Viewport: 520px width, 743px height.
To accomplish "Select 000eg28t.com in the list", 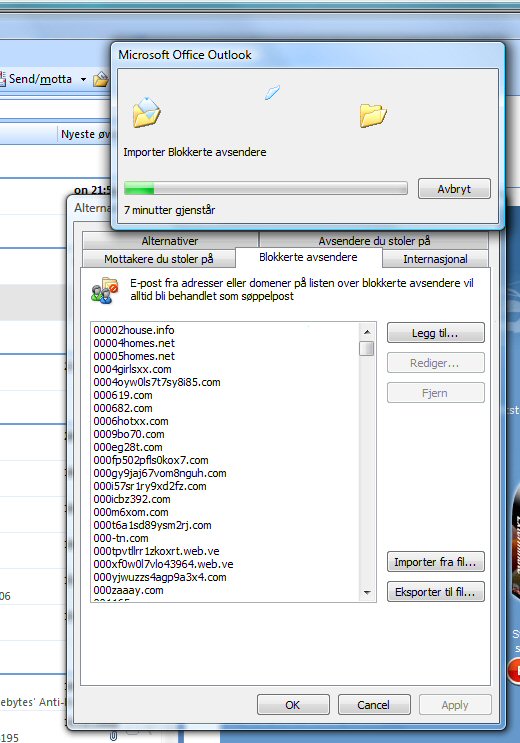I will click(x=128, y=447).
